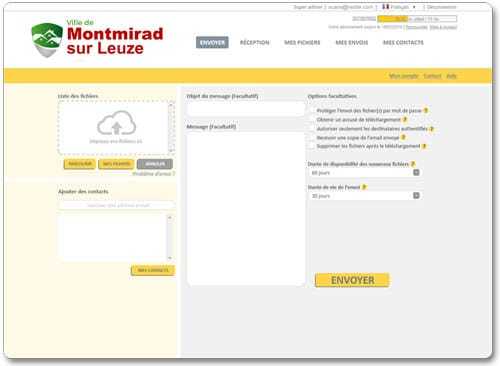500x366 pixels.
Task: Open the Mon compte link
Action: tap(403, 76)
